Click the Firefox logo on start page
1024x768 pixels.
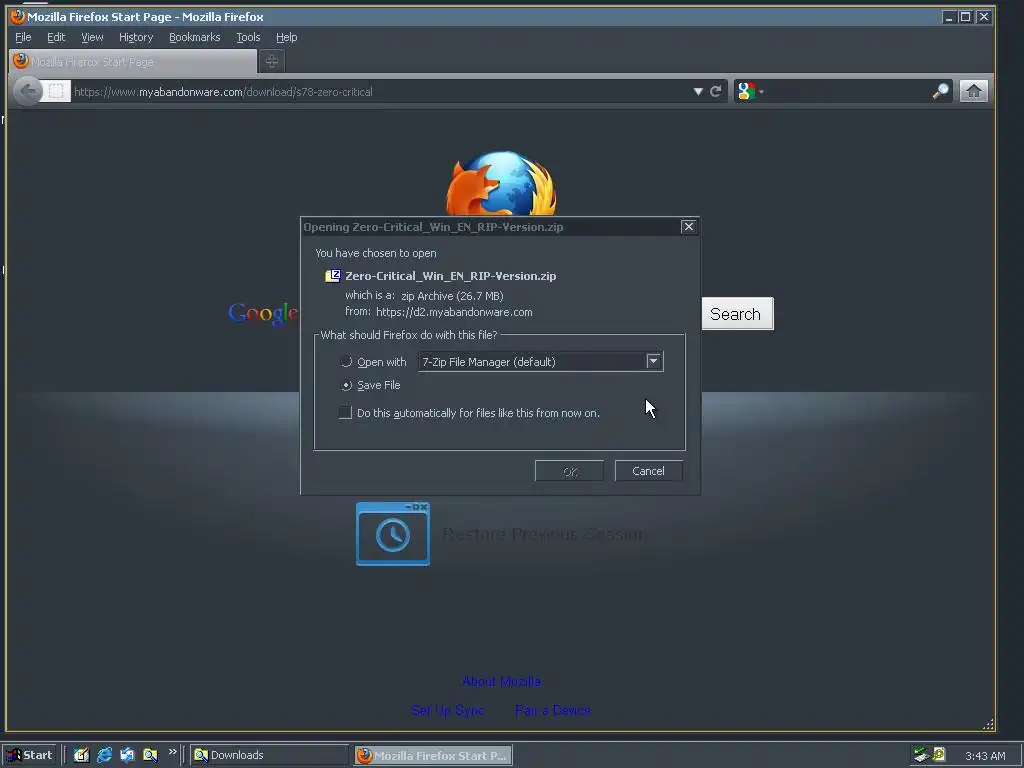pos(501,184)
